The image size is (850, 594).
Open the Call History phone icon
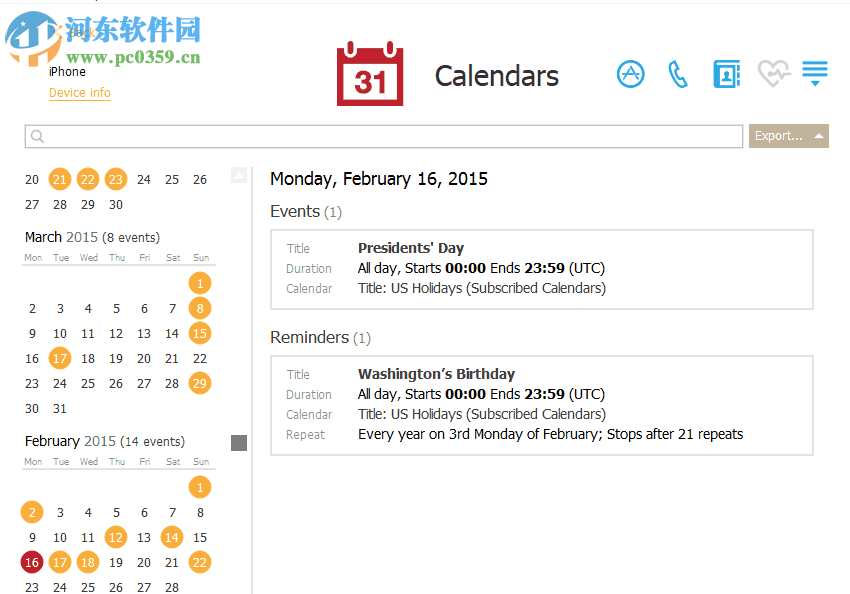tap(678, 74)
